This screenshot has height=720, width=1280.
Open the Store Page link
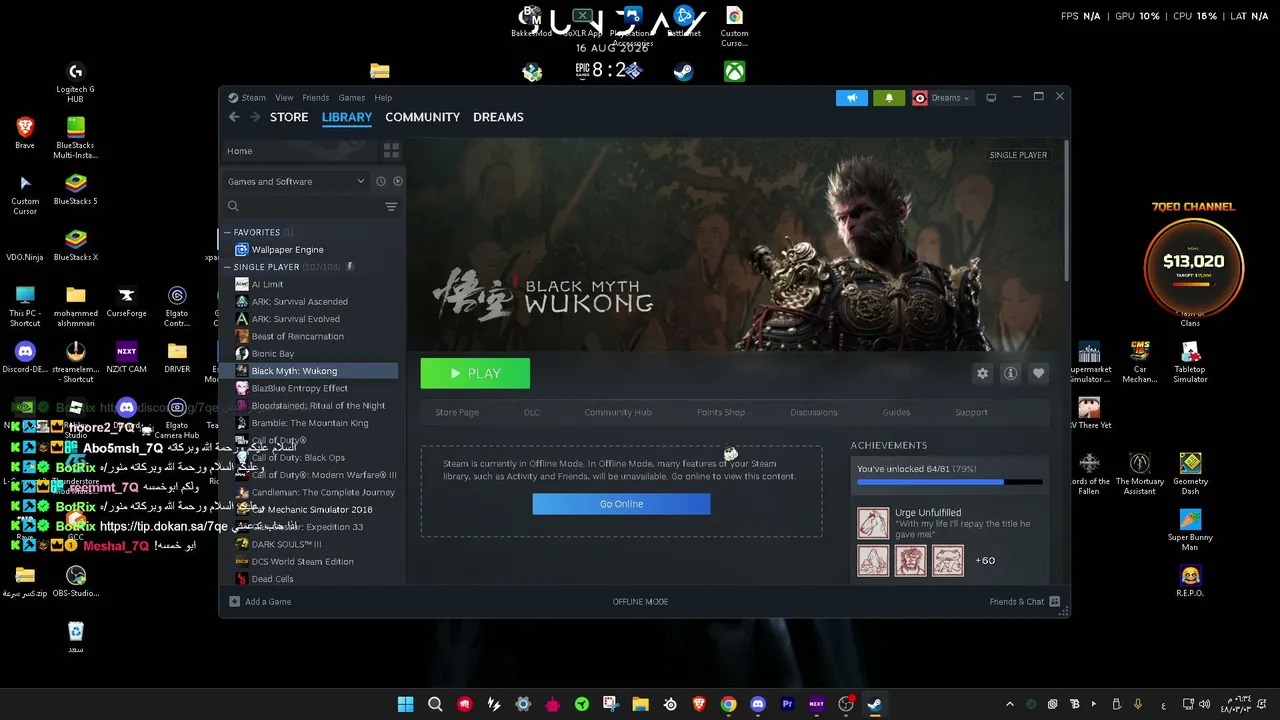(457, 412)
